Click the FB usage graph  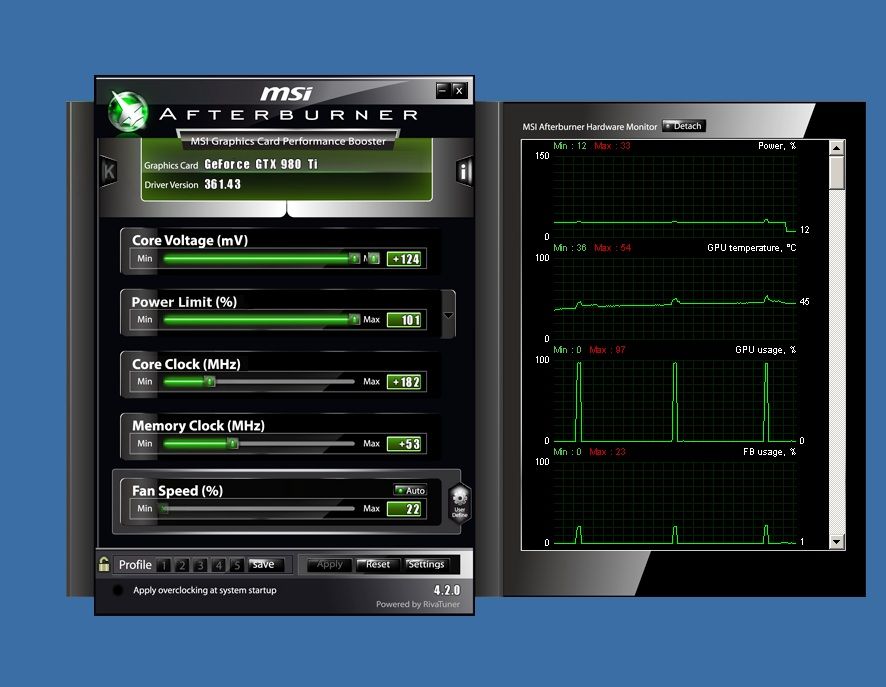coord(675,502)
